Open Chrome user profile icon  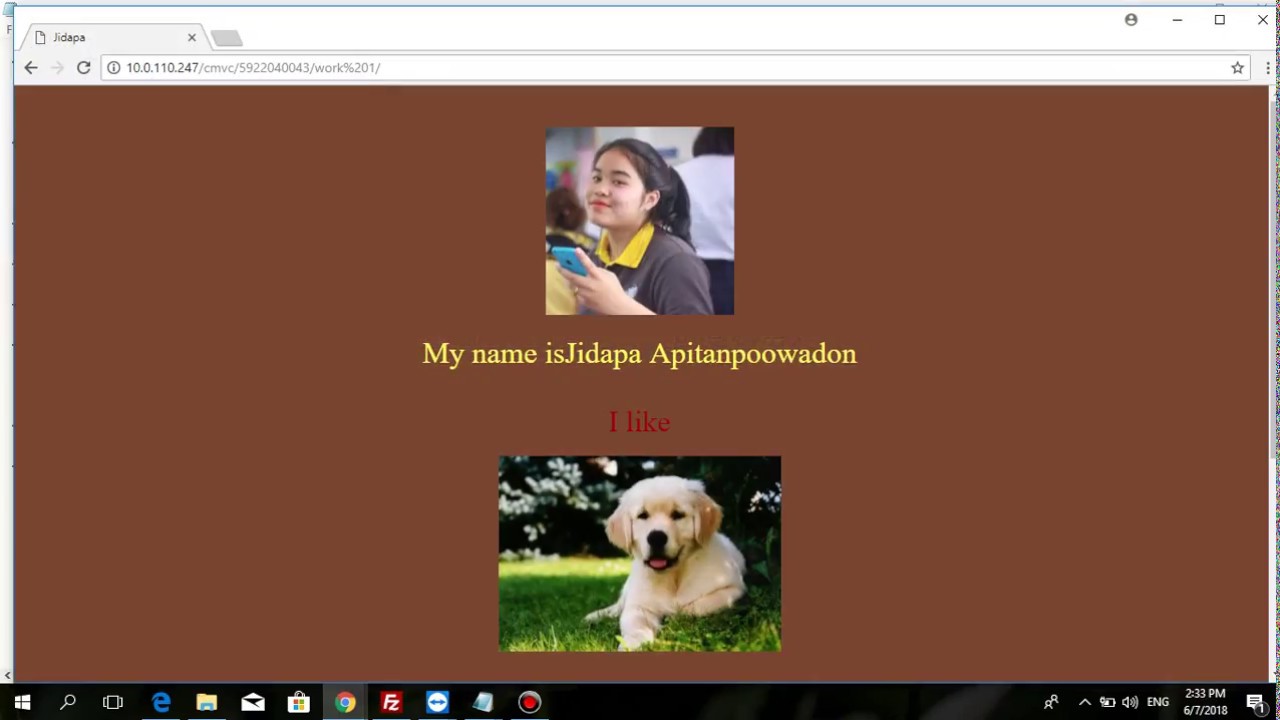point(1131,20)
